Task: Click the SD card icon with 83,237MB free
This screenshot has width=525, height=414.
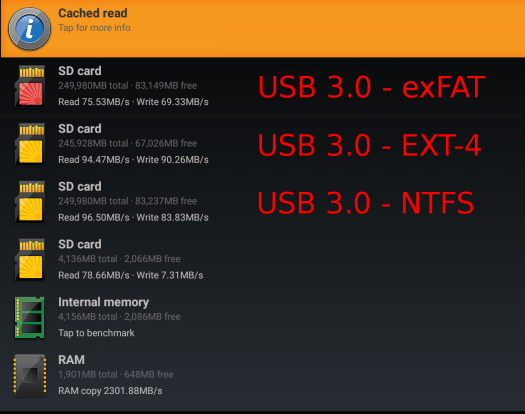Action: tap(30, 202)
